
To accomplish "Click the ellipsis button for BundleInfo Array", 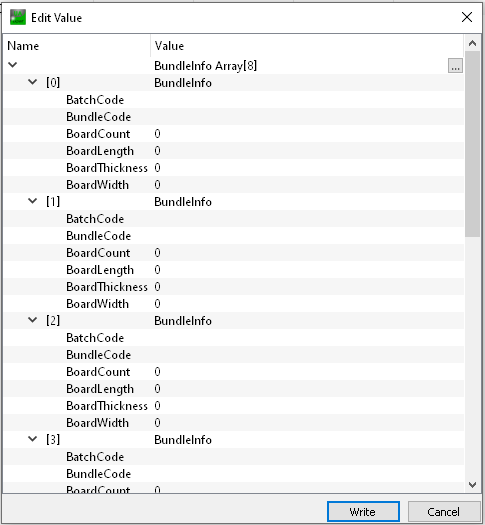I will click(x=455, y=66).
